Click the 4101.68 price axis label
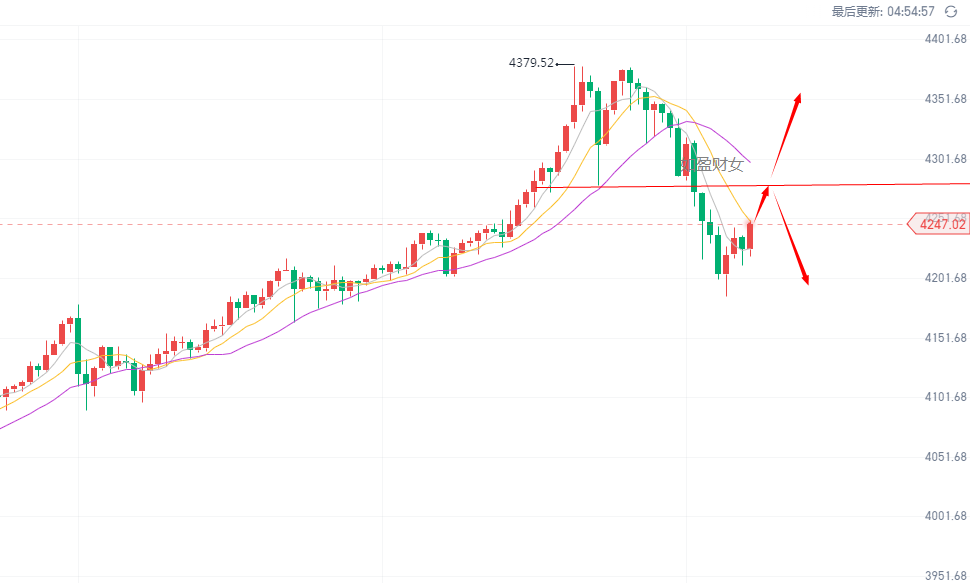The image size is (970, 583). coord(945,397)
